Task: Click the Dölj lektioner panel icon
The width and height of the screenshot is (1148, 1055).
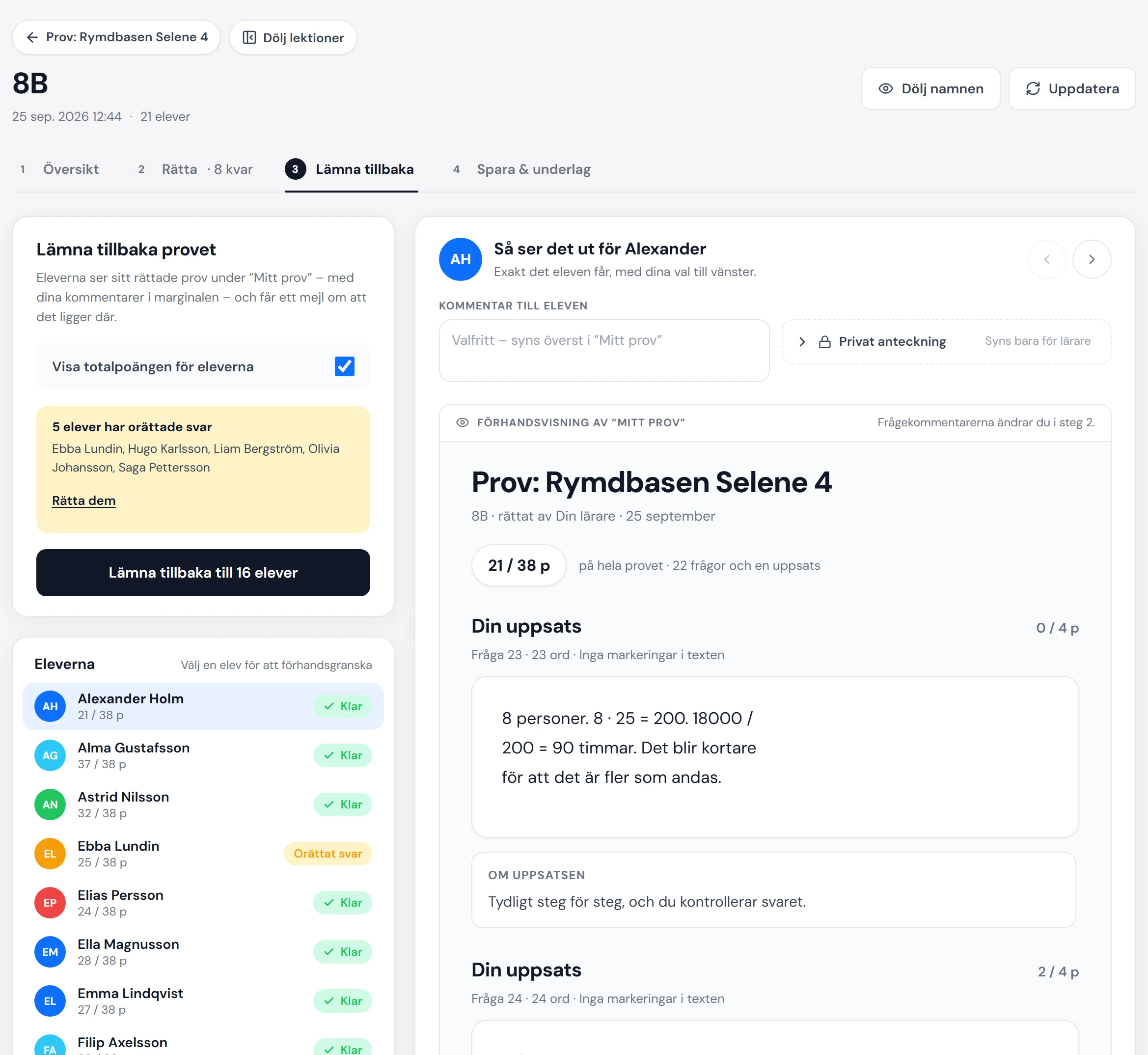Action: (x=249, y=38)
